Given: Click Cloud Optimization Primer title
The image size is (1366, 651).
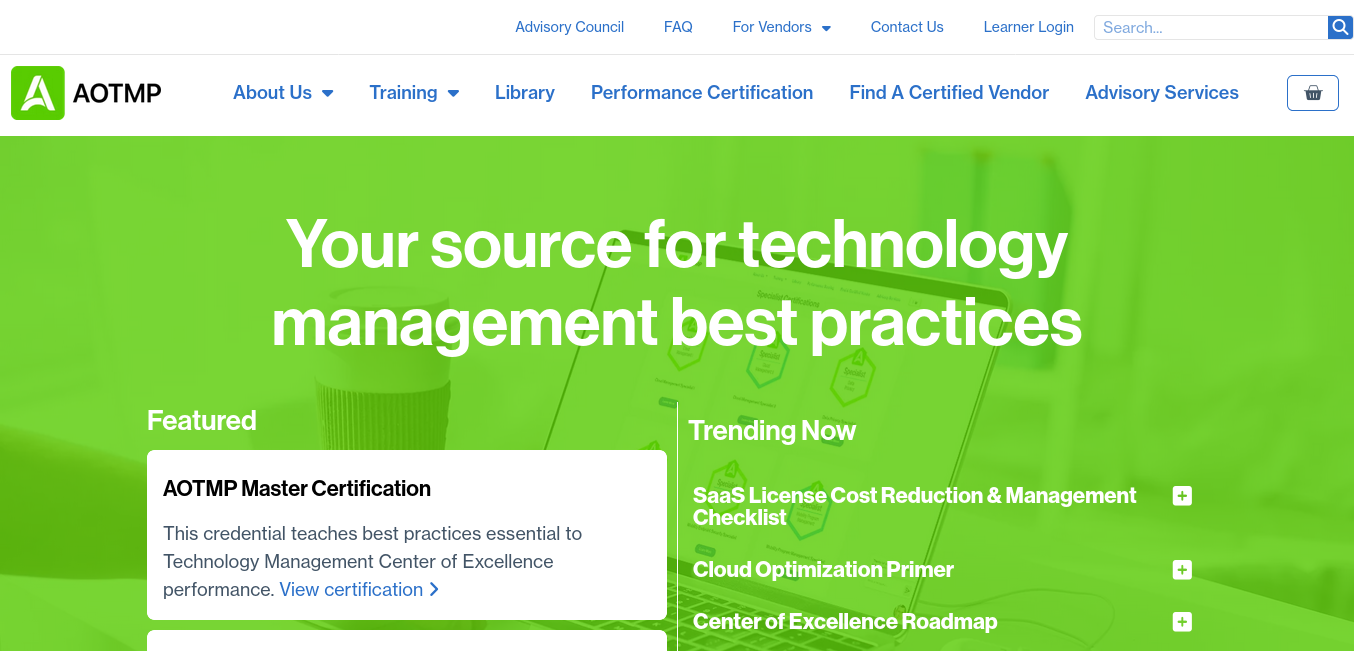Looking at the screenshot, I should 823,570.
